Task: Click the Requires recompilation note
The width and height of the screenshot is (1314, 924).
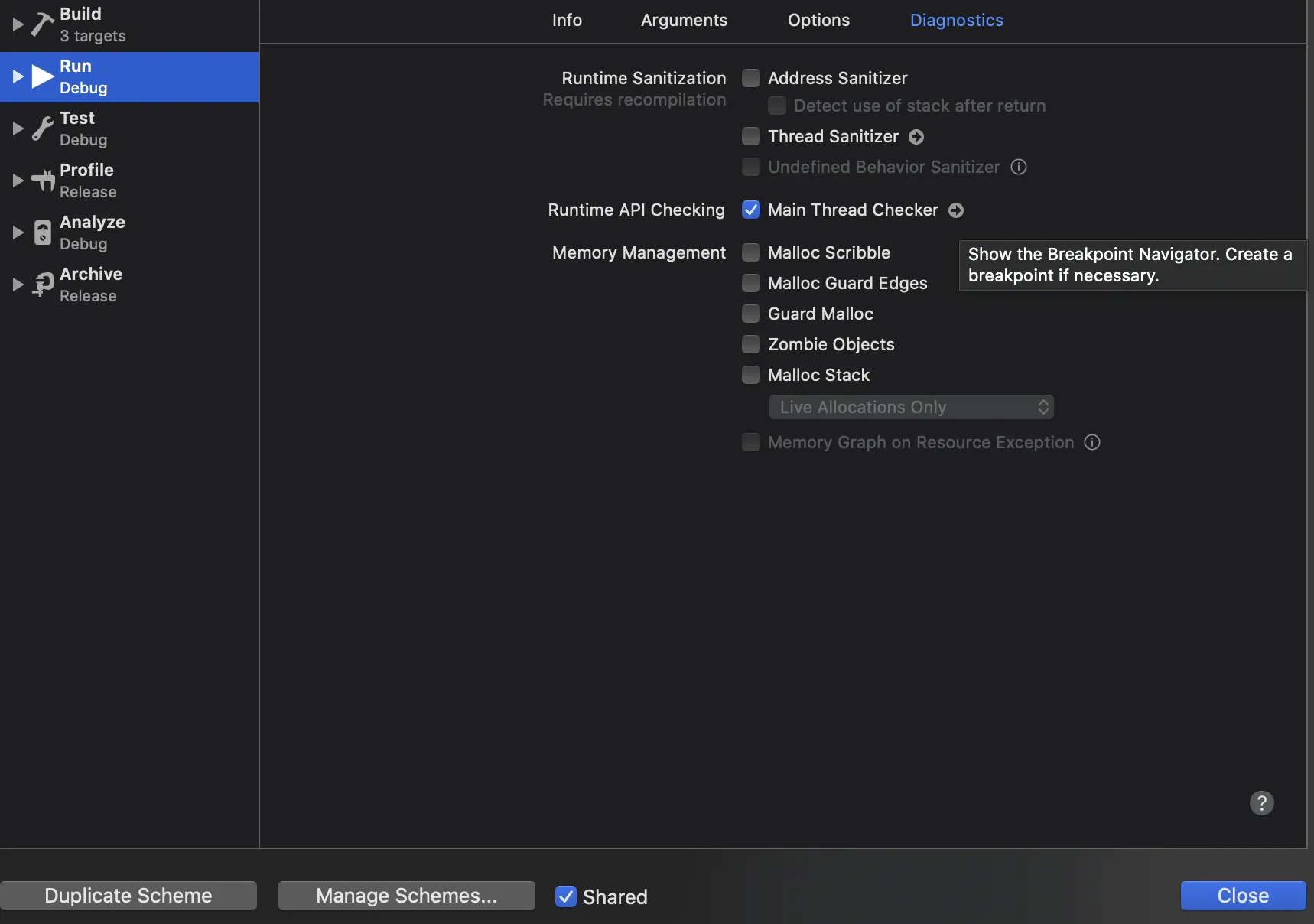Action: click(634, 100)
